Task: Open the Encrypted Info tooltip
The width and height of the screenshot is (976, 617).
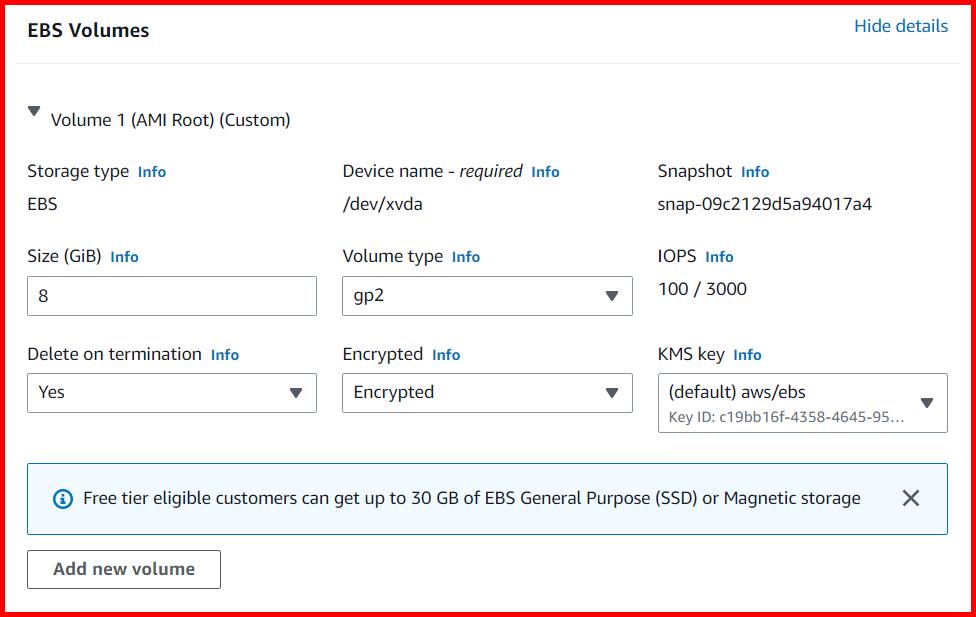Action: tap(446, 355)
